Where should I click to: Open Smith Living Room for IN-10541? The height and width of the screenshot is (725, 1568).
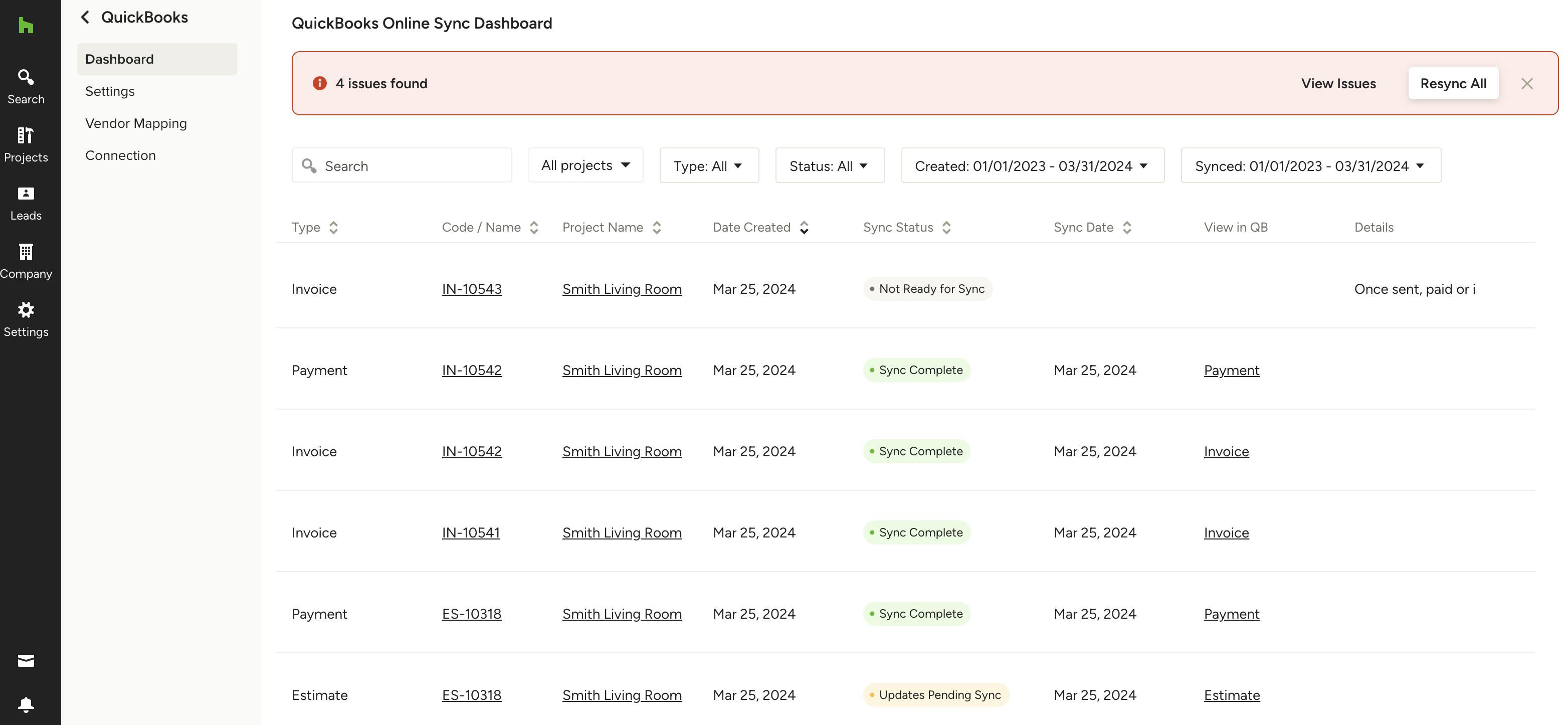tap(622, 532)
